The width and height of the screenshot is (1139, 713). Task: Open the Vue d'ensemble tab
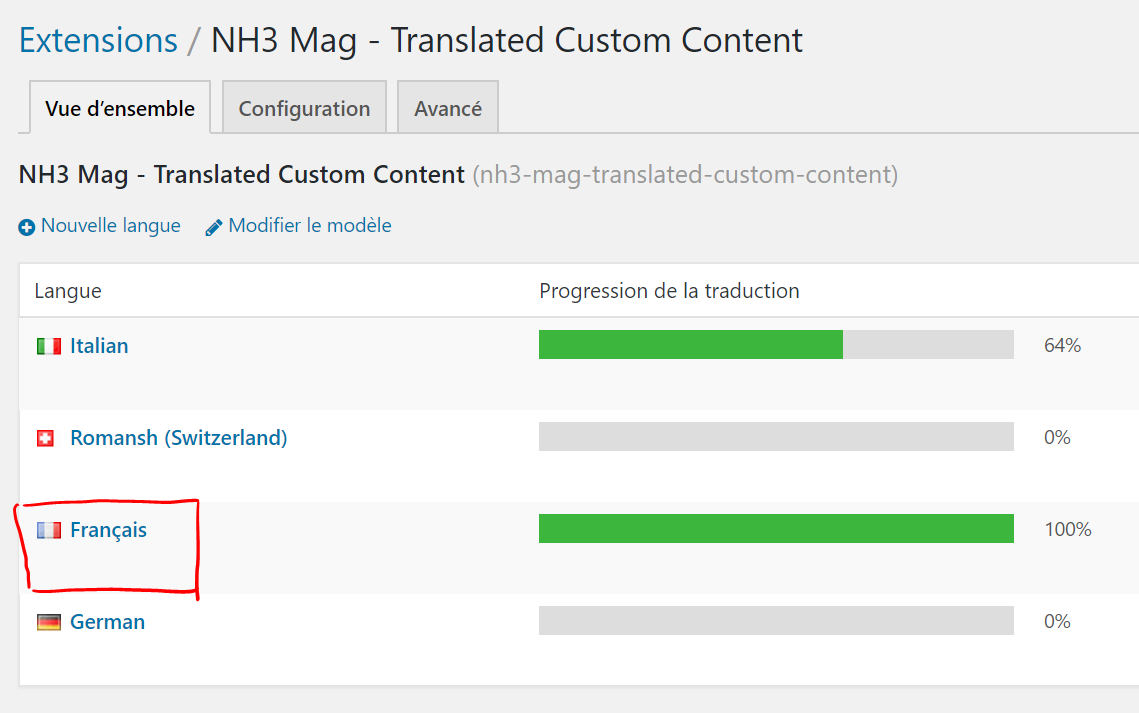[x=120, y=107]
